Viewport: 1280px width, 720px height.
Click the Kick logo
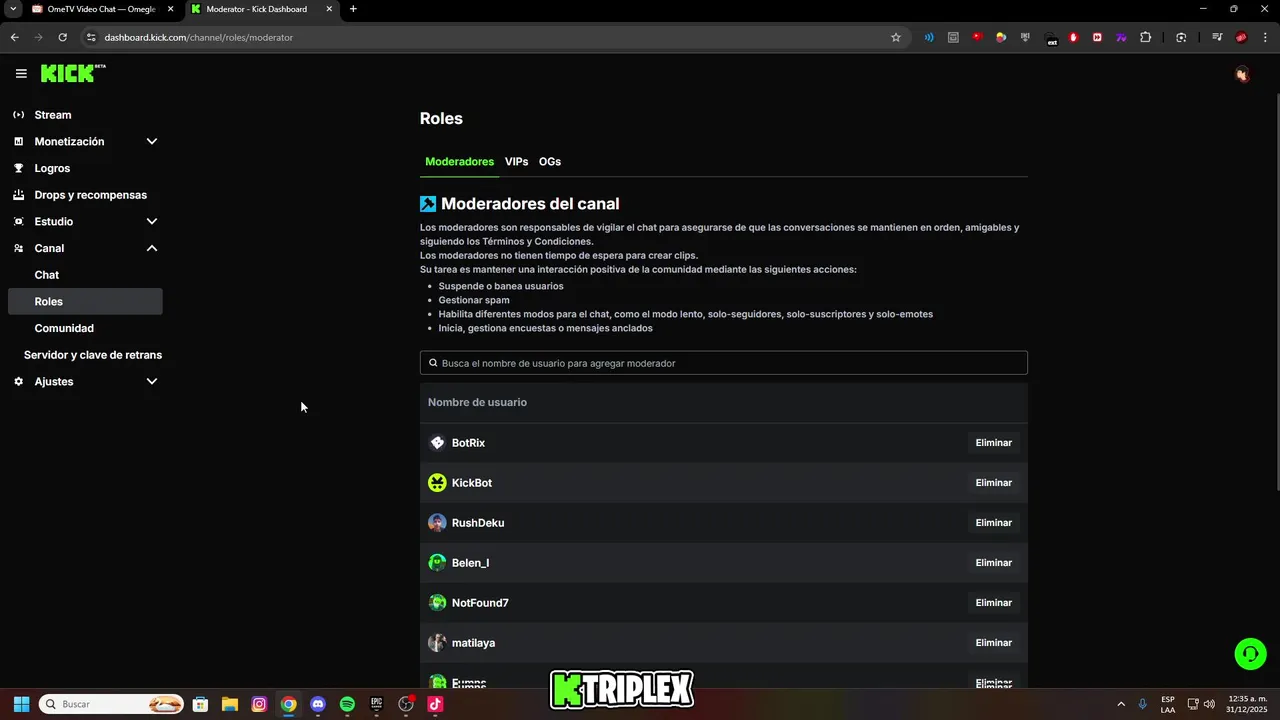pos(73,73)
